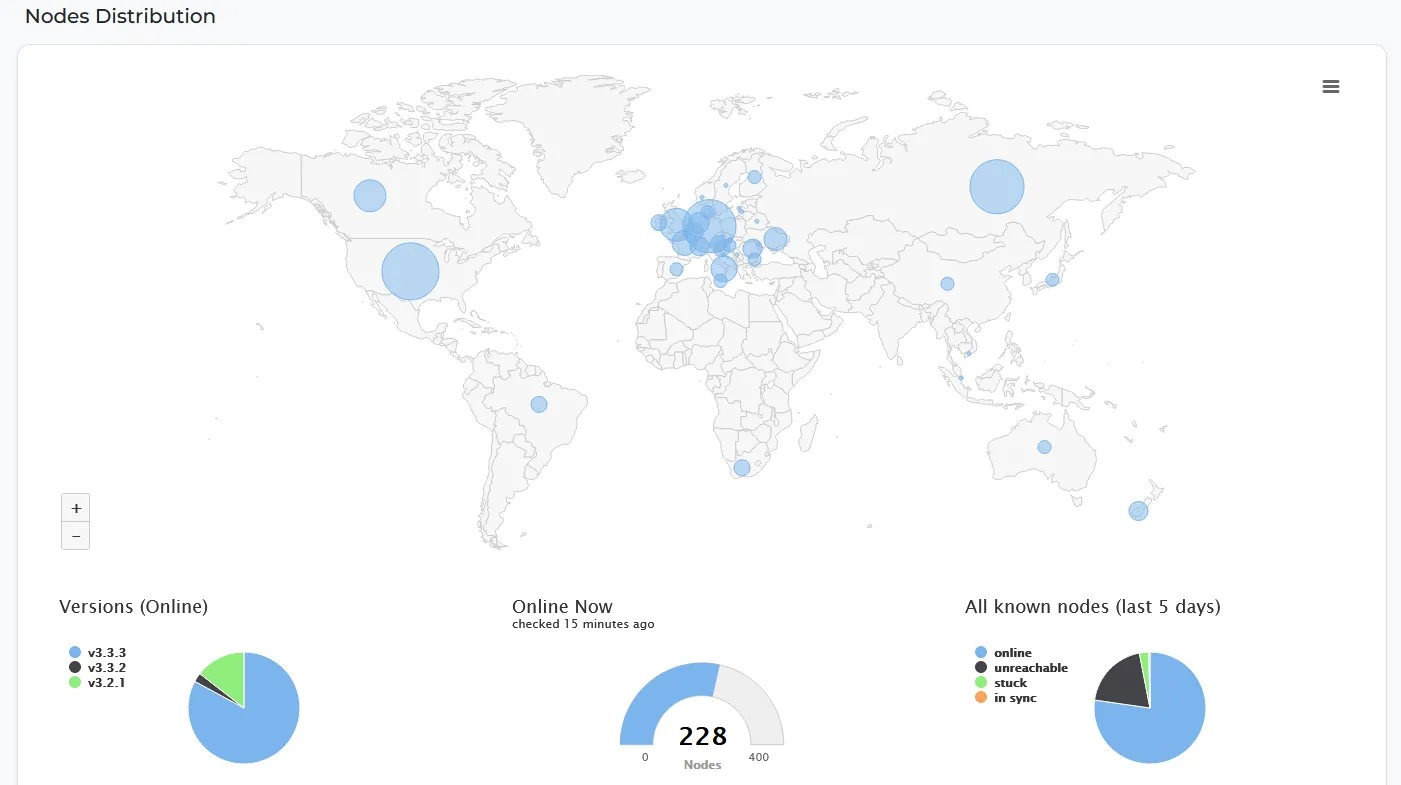1401x785 pixels.
Task: Click the node bubble over Japan
Action: 1052,280
